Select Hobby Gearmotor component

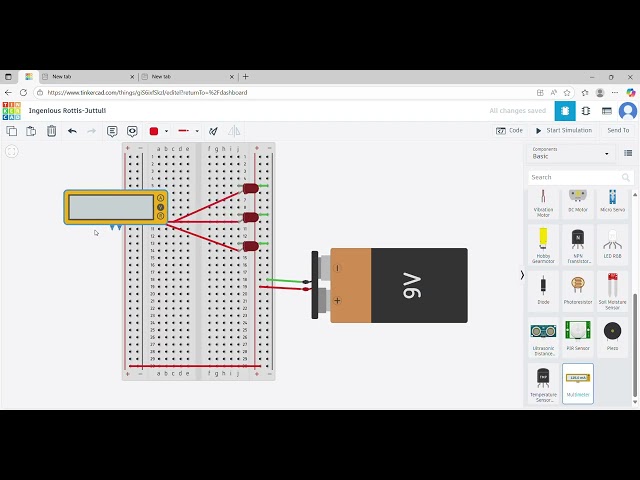tap(543, 245)
